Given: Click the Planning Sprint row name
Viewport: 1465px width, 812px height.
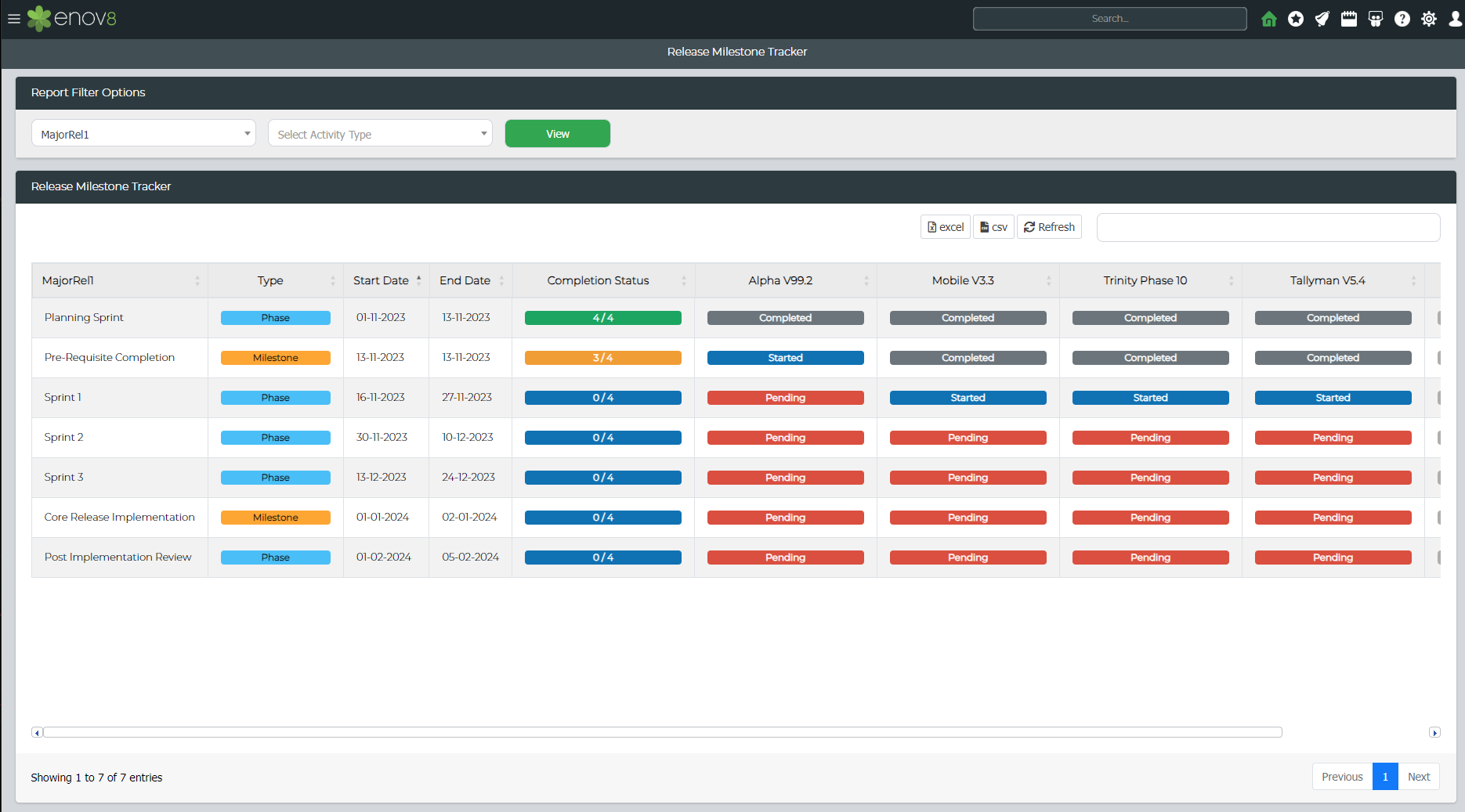Looking at the screenshot, I should [84, 317].
